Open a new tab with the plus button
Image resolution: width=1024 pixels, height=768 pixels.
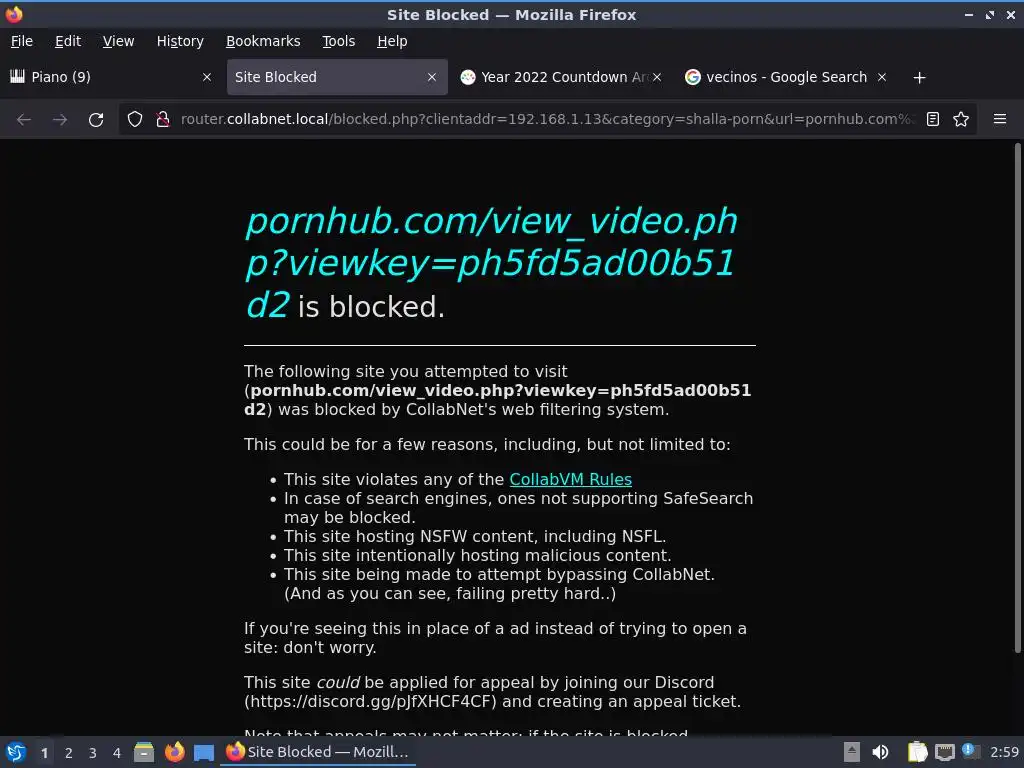(x=919, y=78)
